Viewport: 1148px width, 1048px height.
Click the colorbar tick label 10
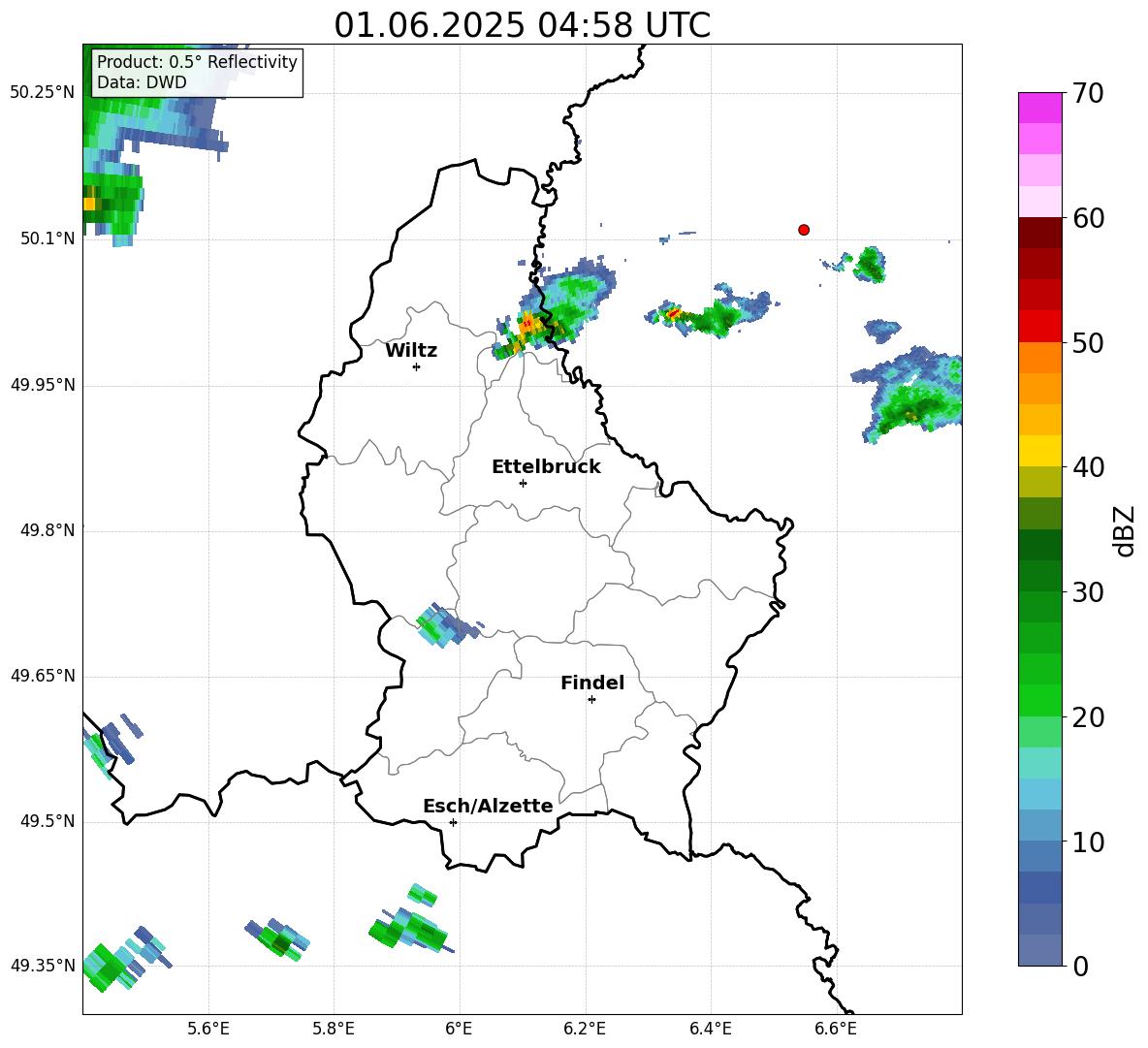pyautogui.click(x=1088, y=842)
